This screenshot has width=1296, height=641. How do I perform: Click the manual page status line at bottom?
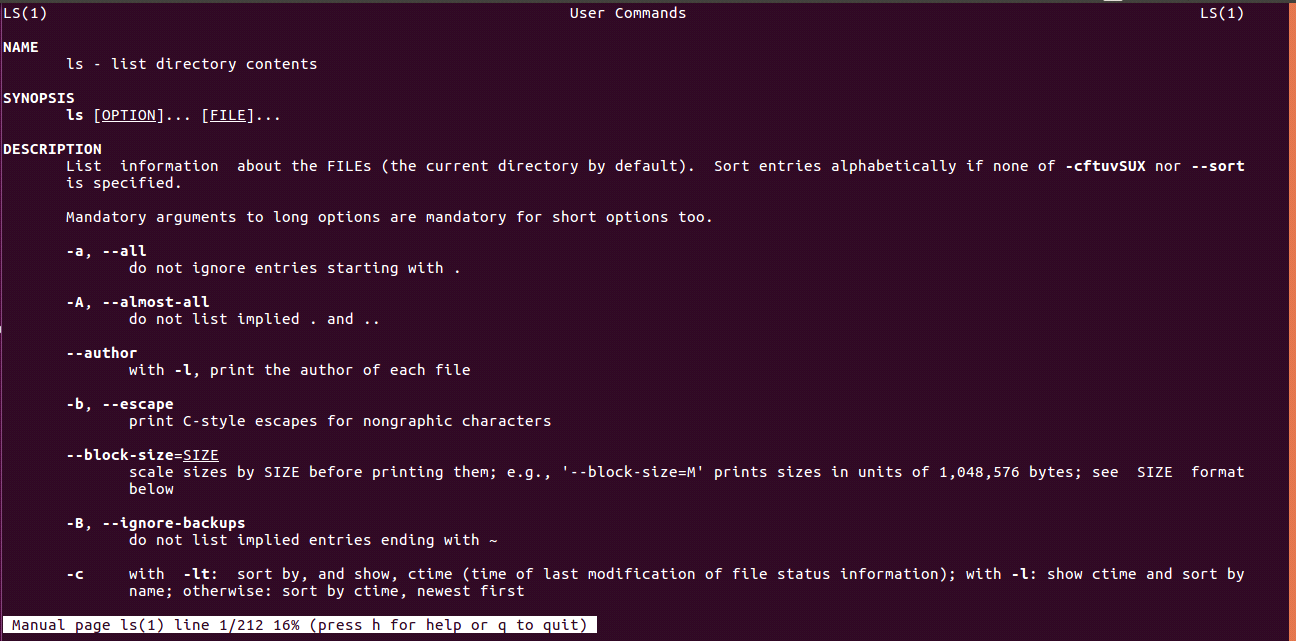(300, 625)
